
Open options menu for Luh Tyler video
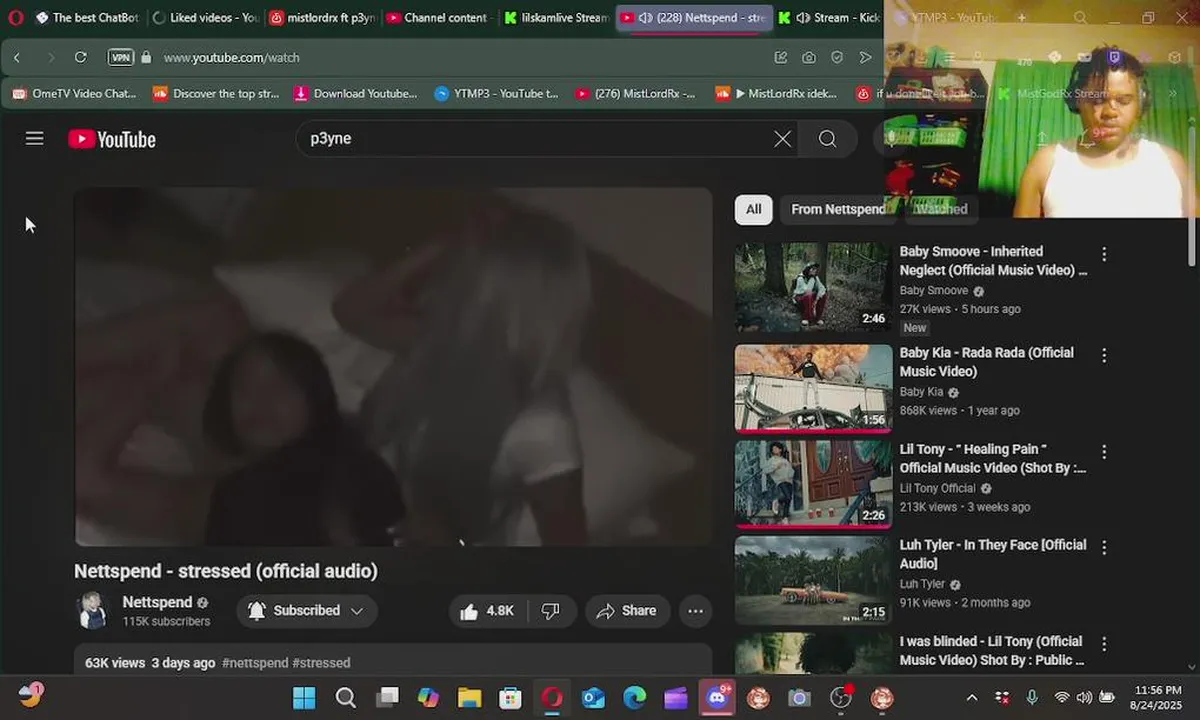click(x=1104, y=547)
